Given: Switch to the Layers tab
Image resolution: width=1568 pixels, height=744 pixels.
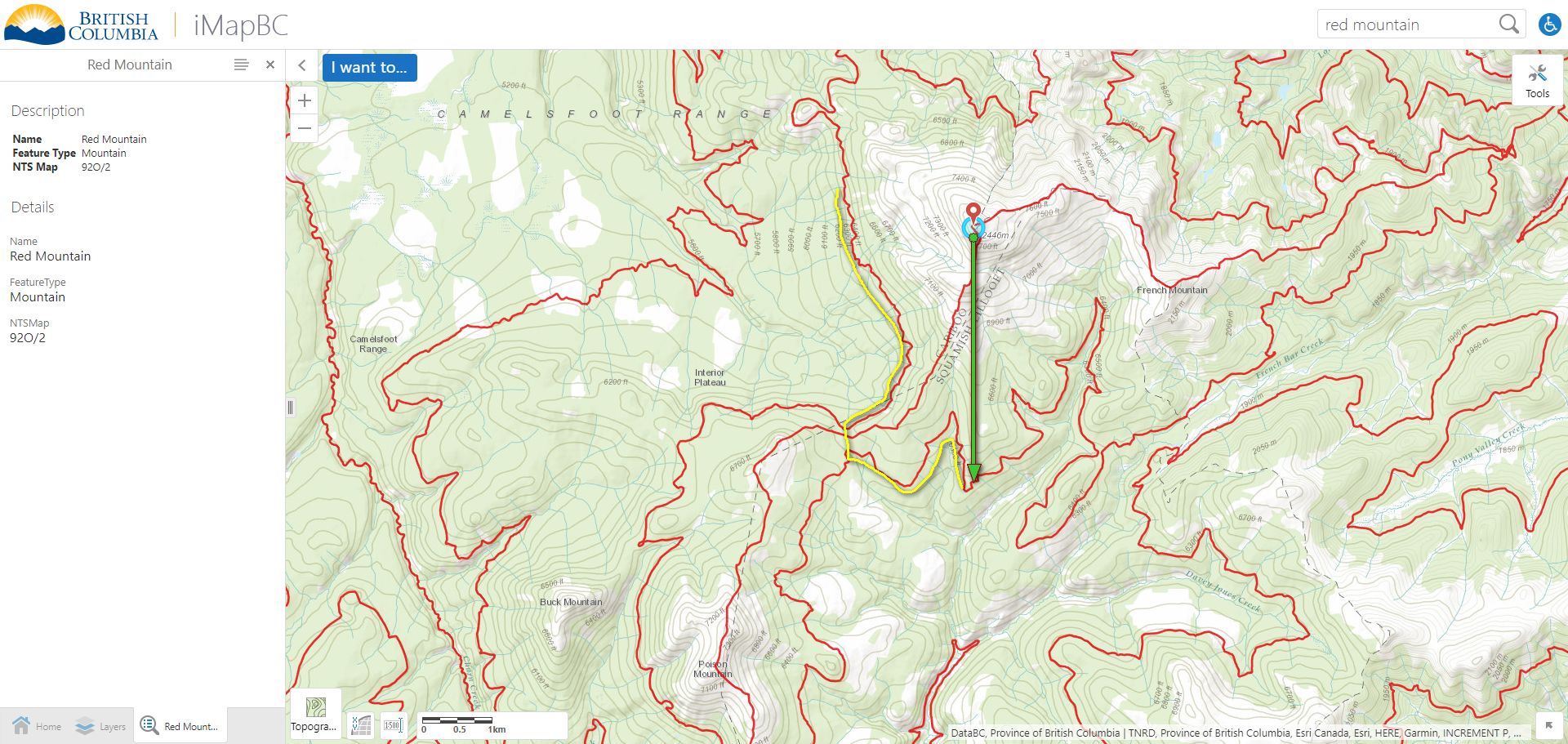Looking at the screenshot, I should [100, 726].
